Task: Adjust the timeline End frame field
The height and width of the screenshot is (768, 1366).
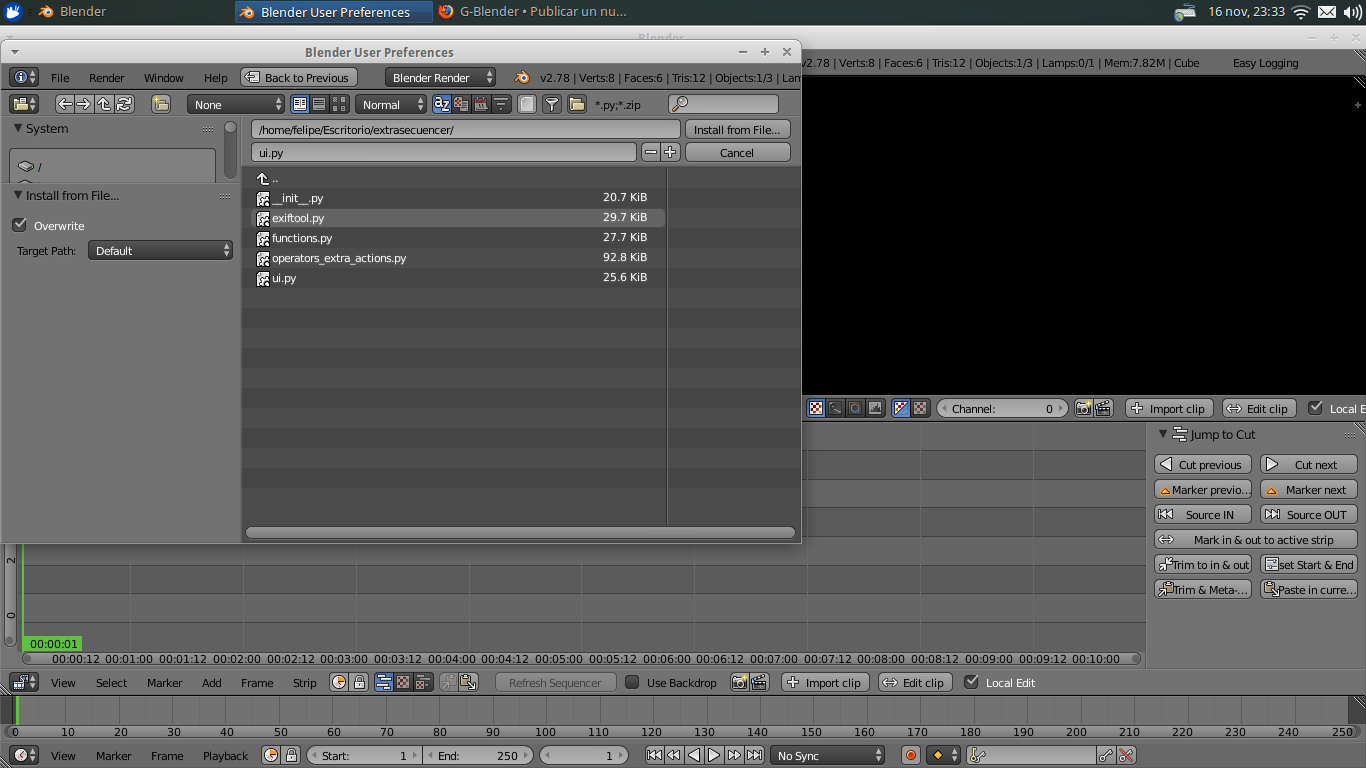Action: pos(480,755)
